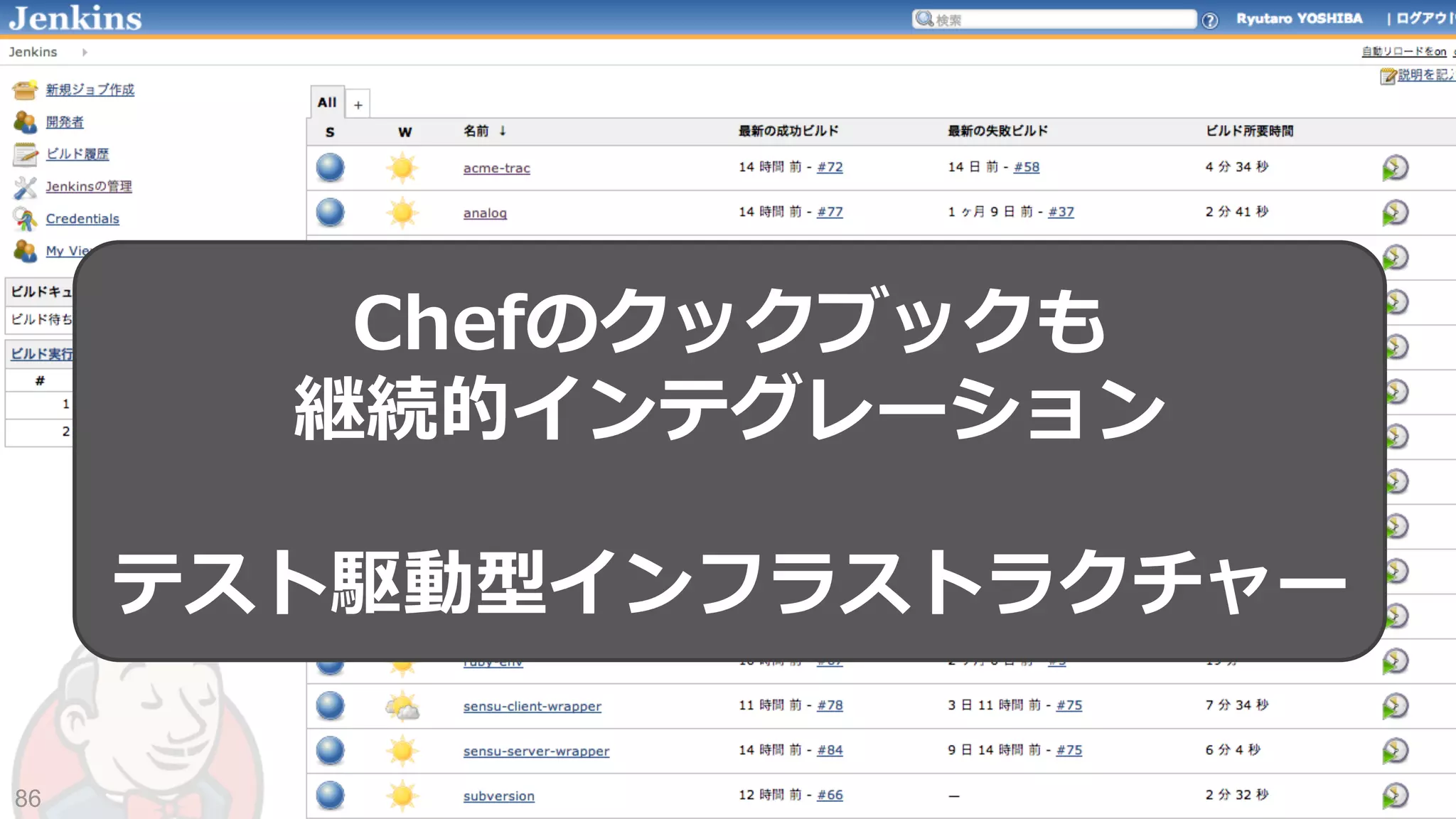Image resolution: width=1456 pixels, height=819 pixels.
Task: Open the ビルド実行 executor status link
Action: point(42,353)
